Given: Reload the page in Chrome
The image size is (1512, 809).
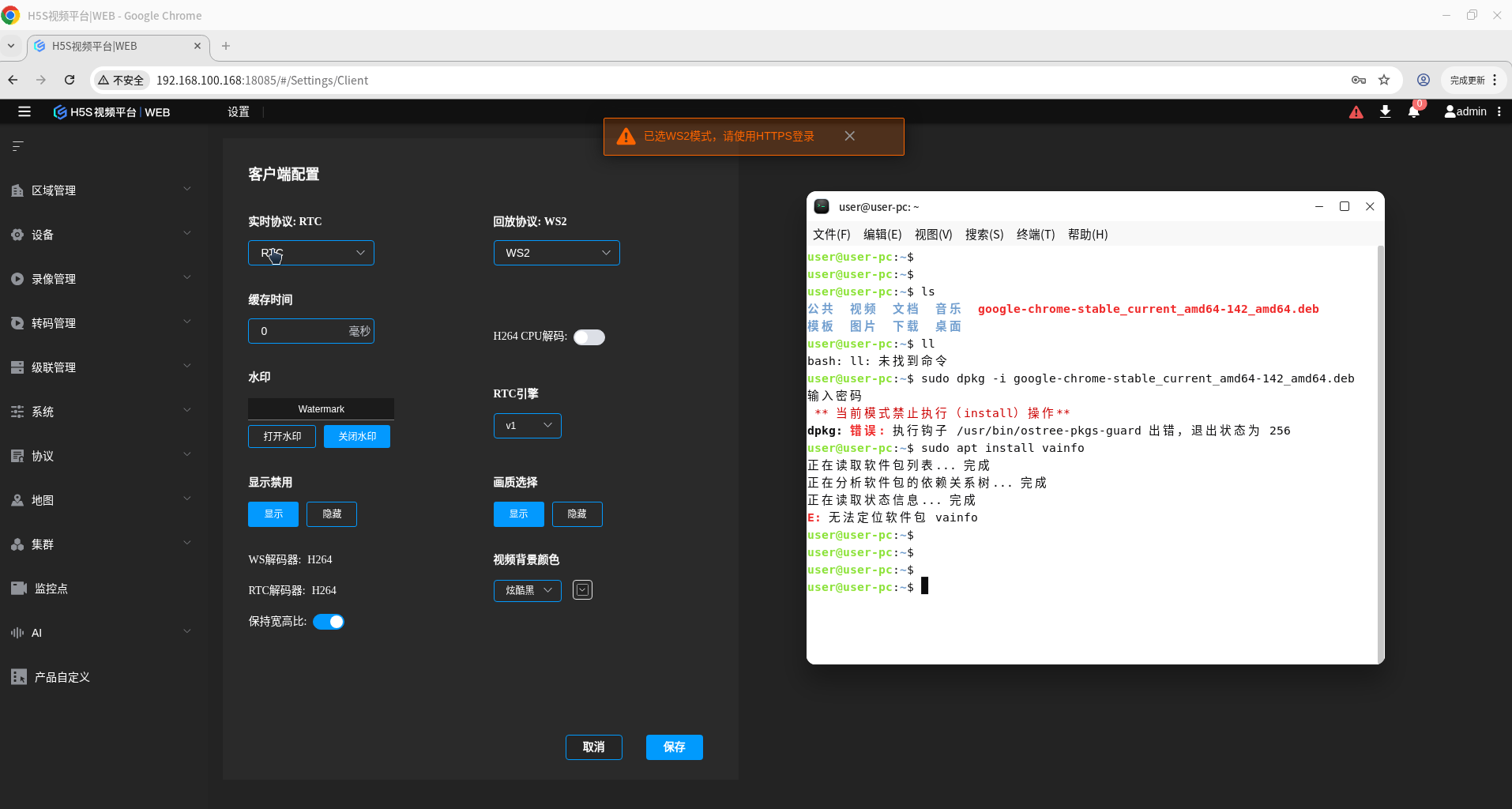Looking at the screenshot, I should (70, 80).
